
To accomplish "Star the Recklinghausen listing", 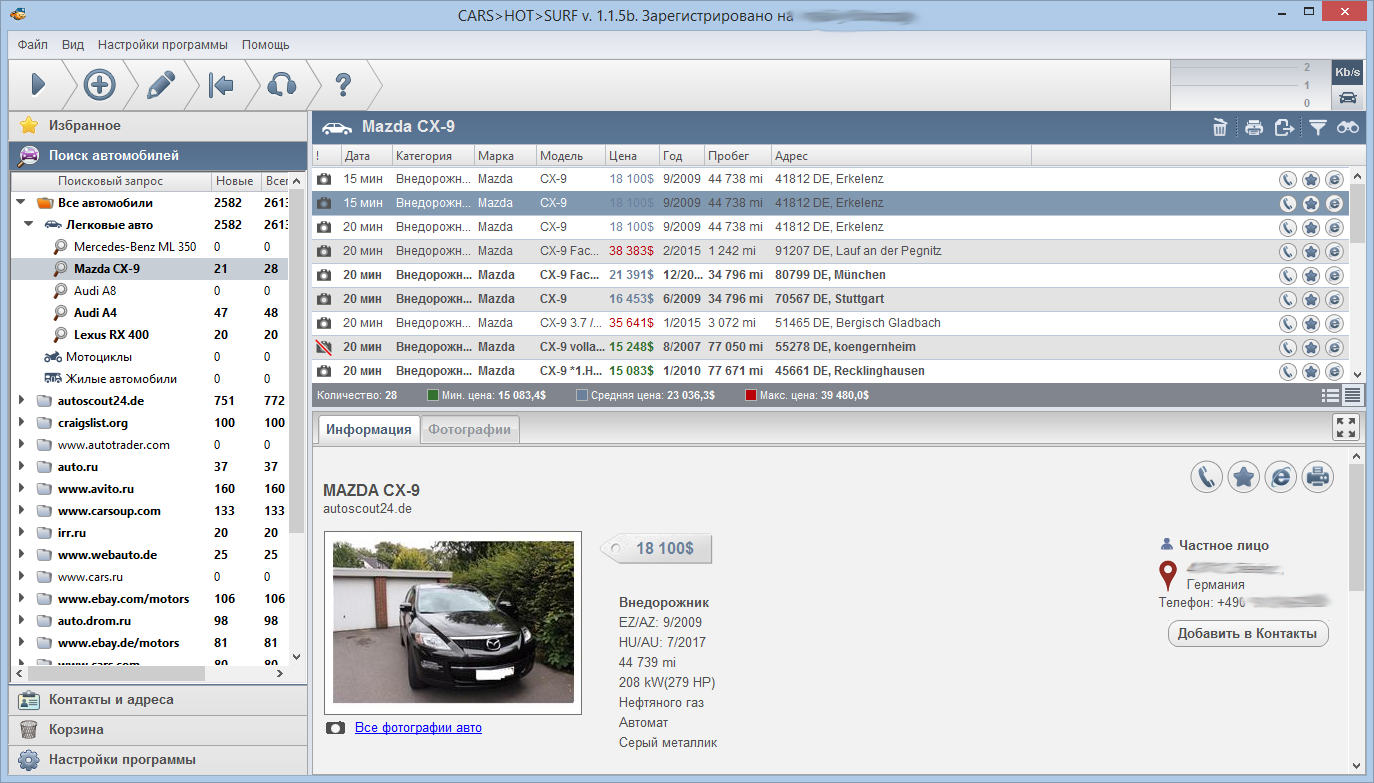I will click(x=1311, y=371).
